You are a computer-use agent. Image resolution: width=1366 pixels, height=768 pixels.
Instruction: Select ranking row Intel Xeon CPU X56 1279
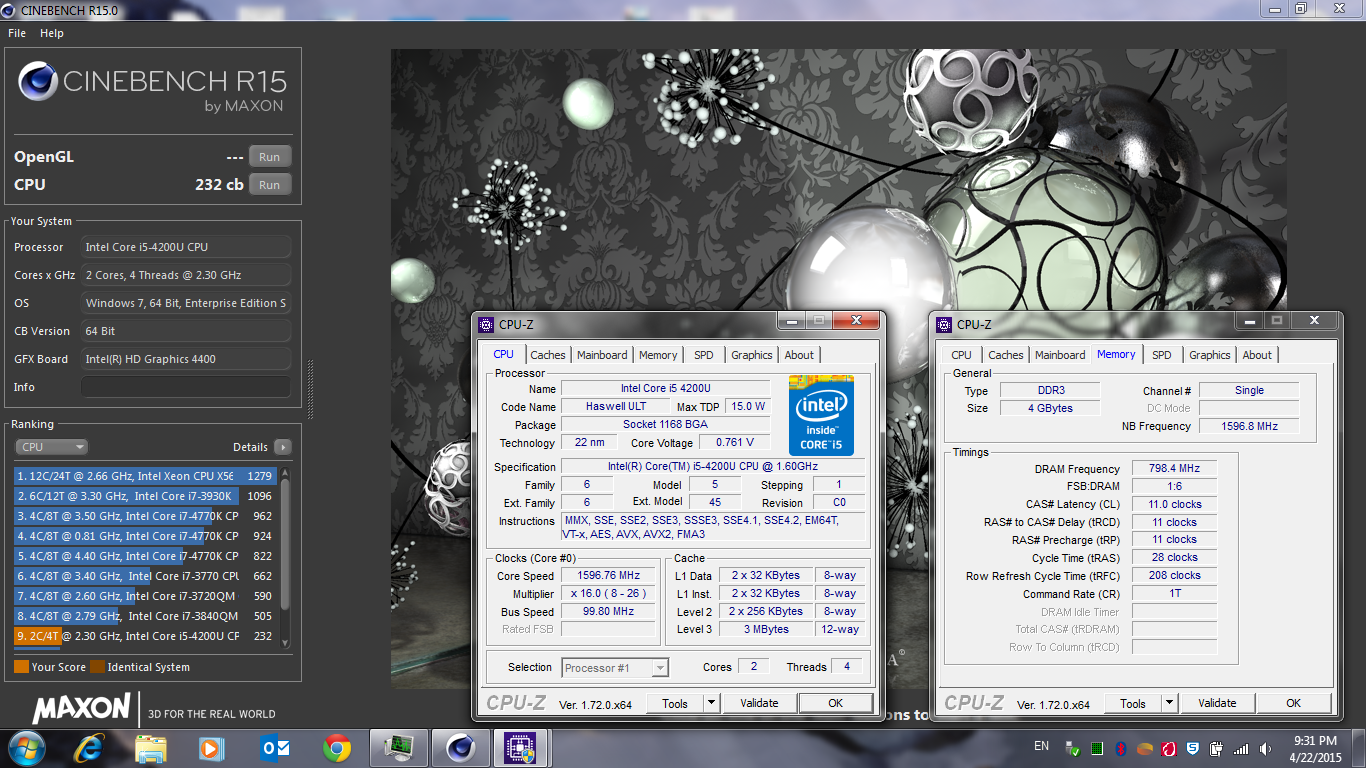point(146,476)
